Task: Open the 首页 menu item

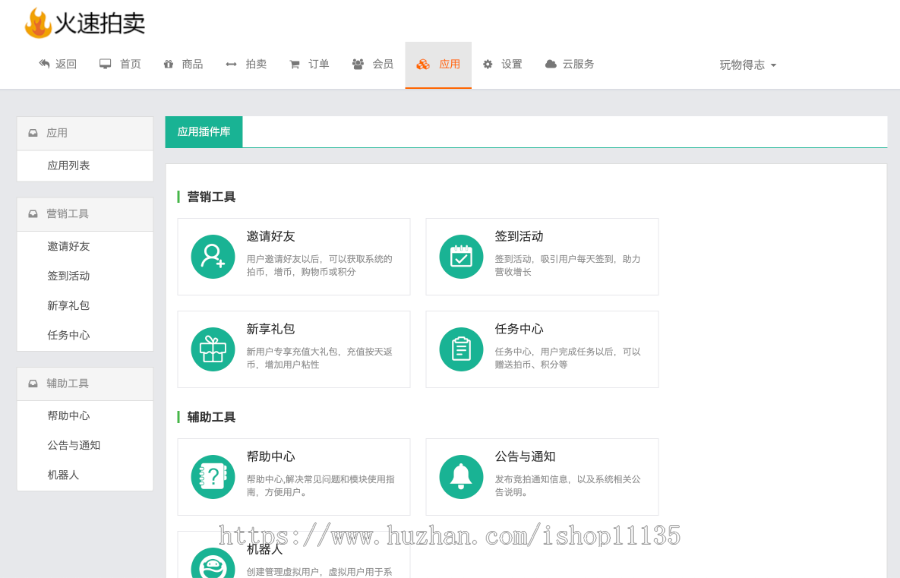Action: (120, 64)
